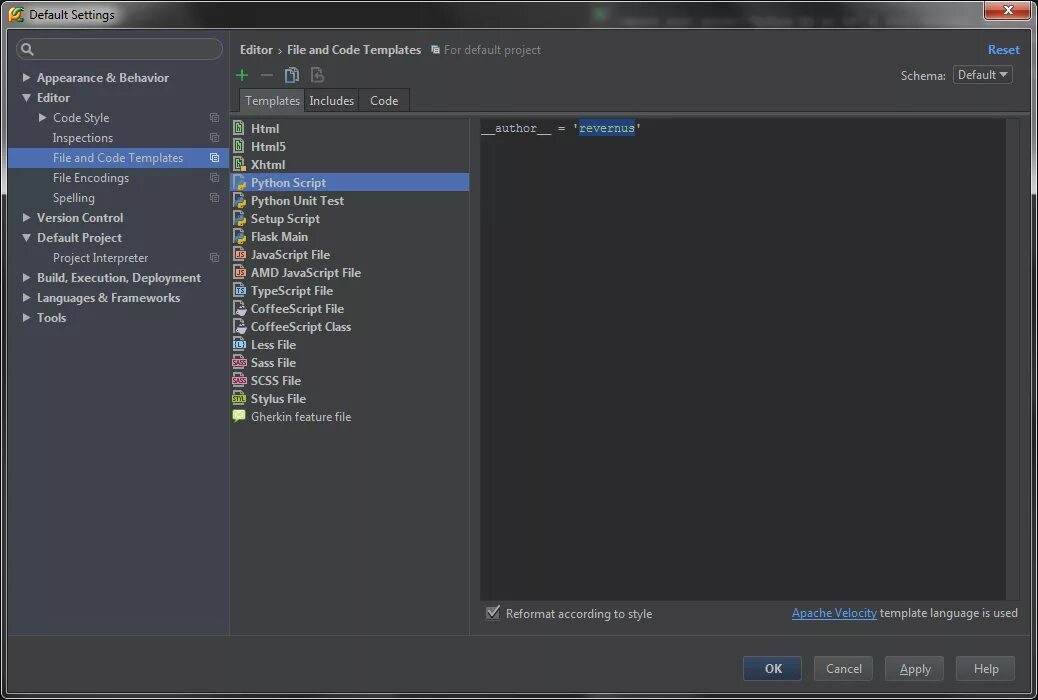Screen dimensions: 1038x700
Task: Click the Xhtml template file icon
Action: [239, 164]
